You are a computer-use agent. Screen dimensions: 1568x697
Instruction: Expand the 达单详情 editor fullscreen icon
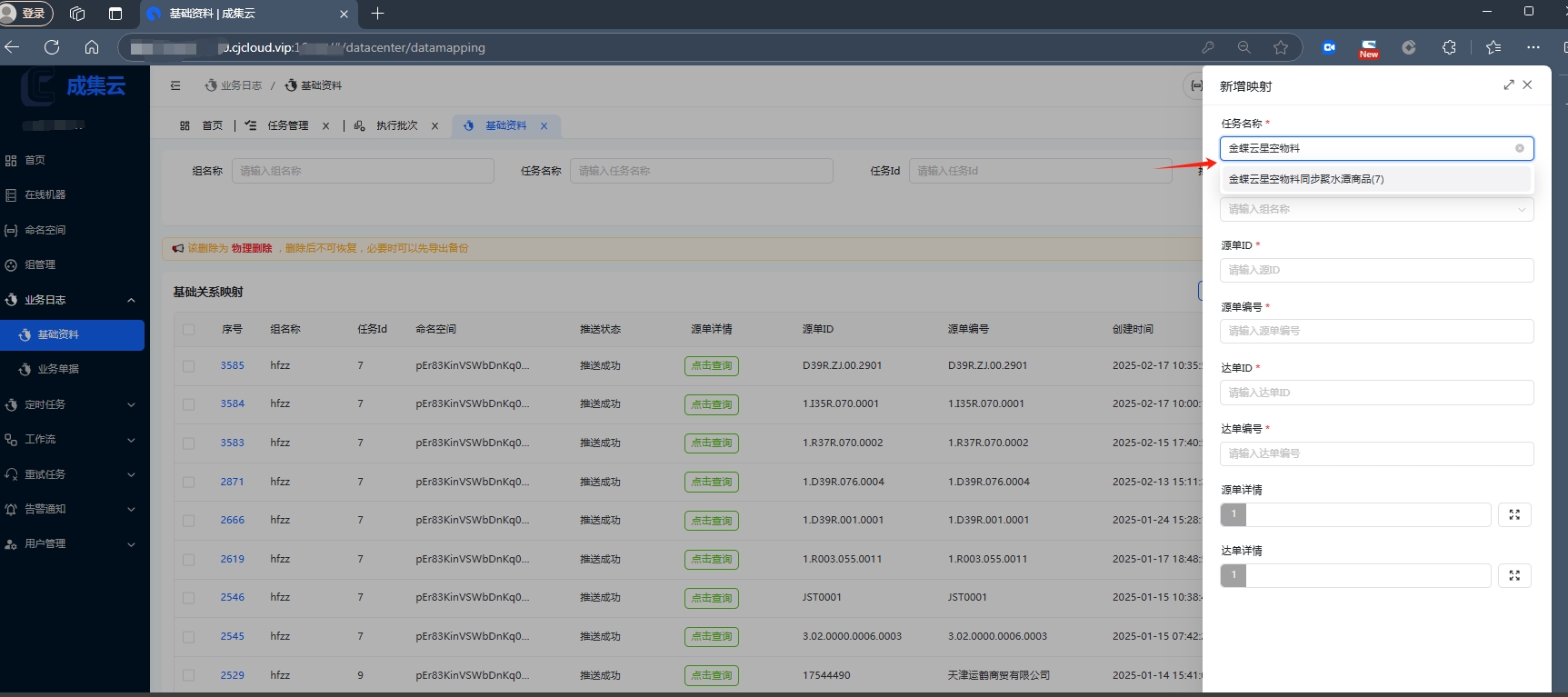[1514, 575]
